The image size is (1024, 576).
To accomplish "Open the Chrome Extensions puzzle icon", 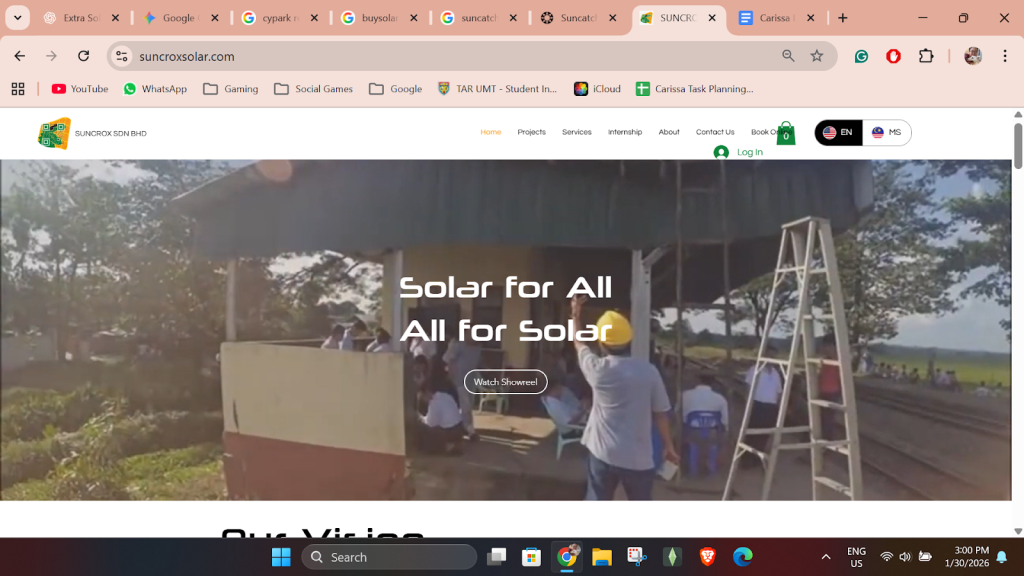I will click(x=927, y=56).
